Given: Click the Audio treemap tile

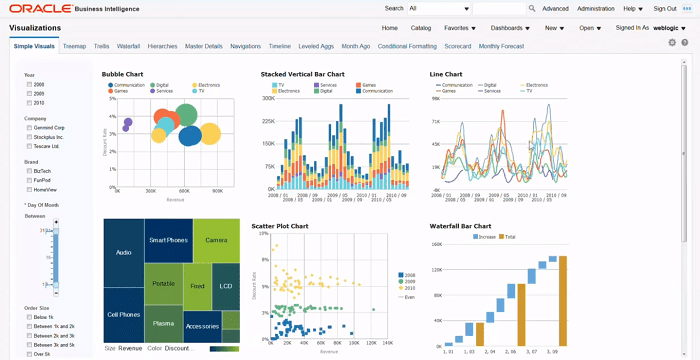Looking at the screenshot, I should pos(124,253).
